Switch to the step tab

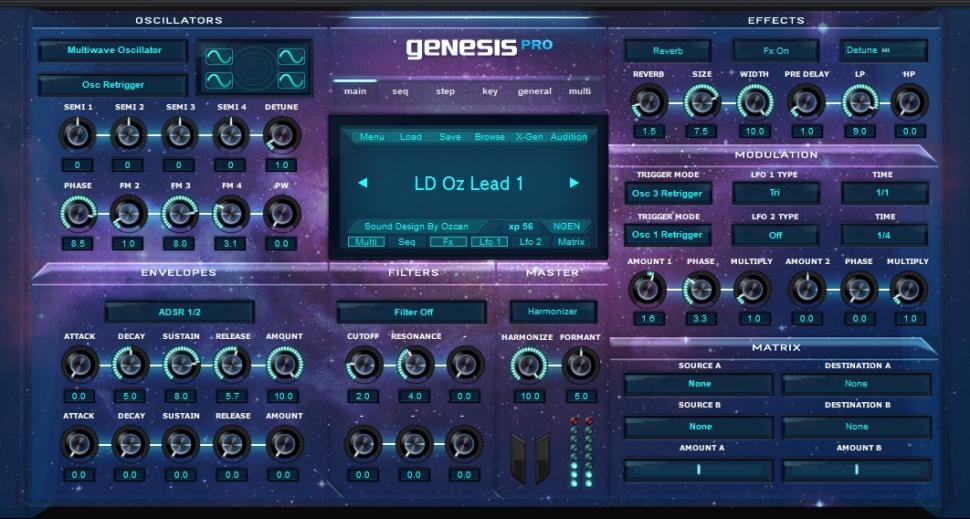(445, 92)
